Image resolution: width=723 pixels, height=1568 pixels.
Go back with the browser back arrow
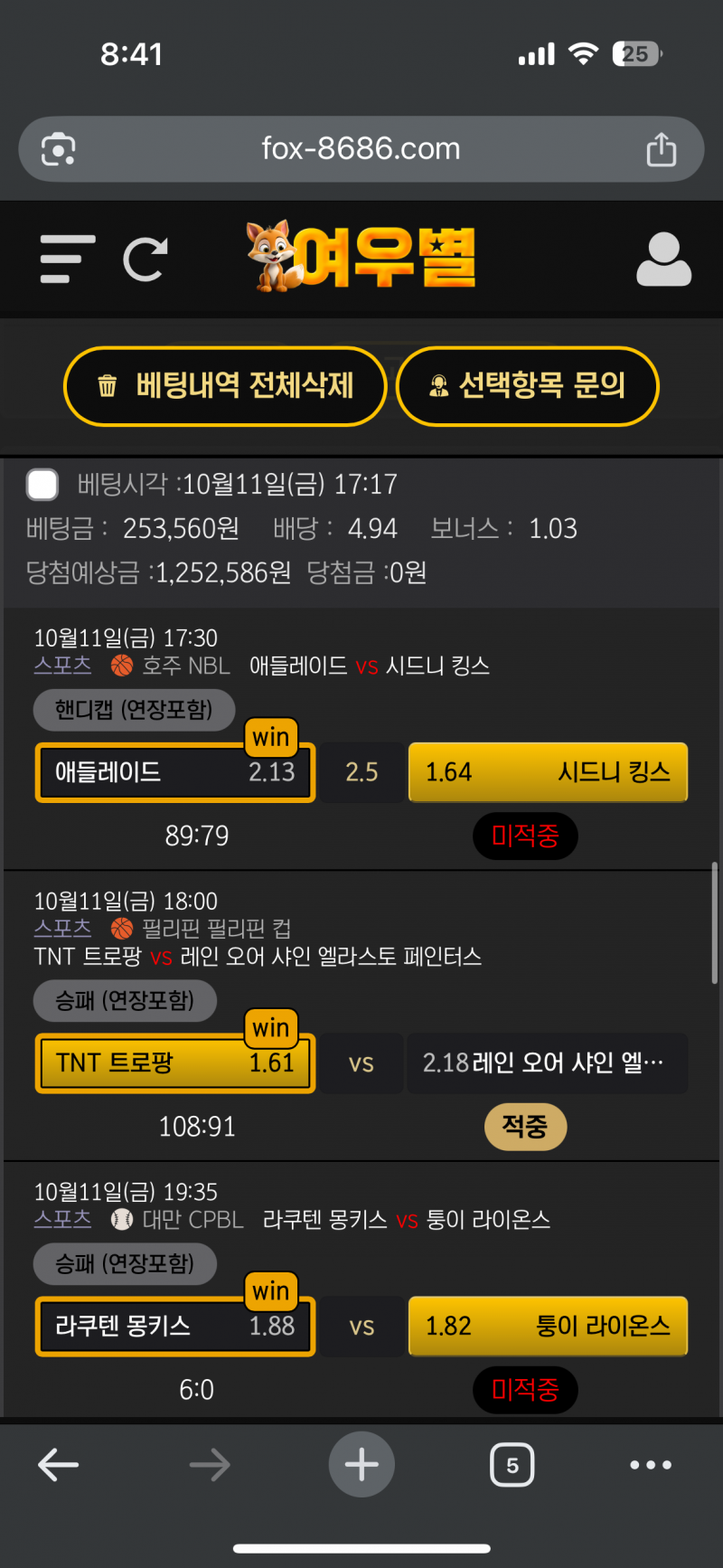[59, 1465]
